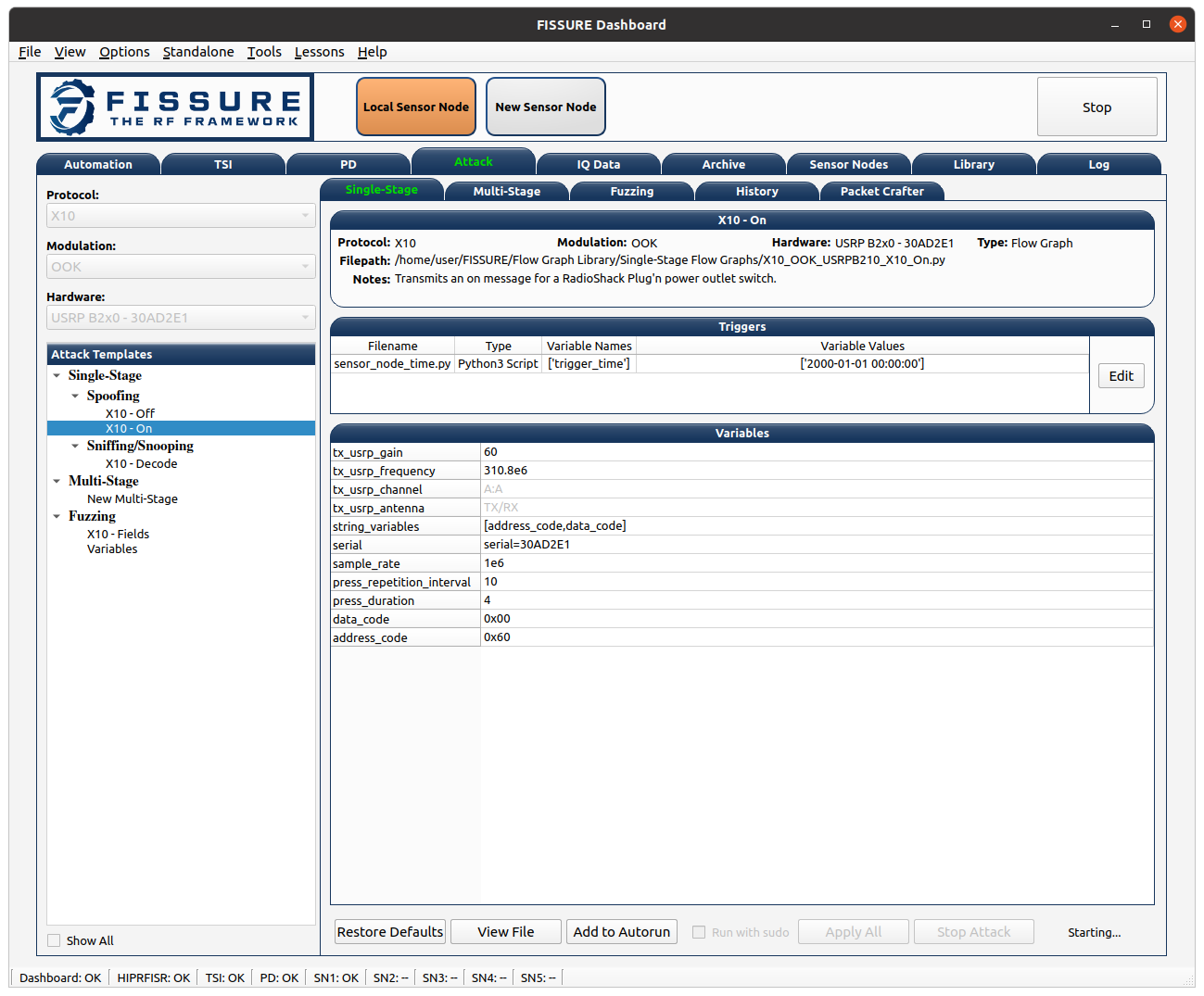
Task: Click Edit next to the Triggers table
Action: click(x=1122, y=376)
